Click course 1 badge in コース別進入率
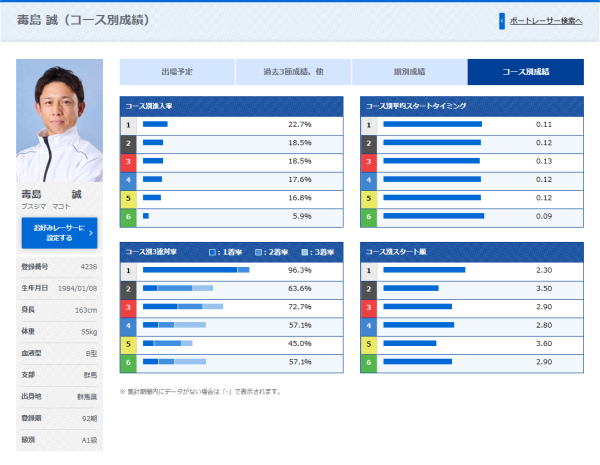This screenshot has height=465, width=600. (129, 125)
